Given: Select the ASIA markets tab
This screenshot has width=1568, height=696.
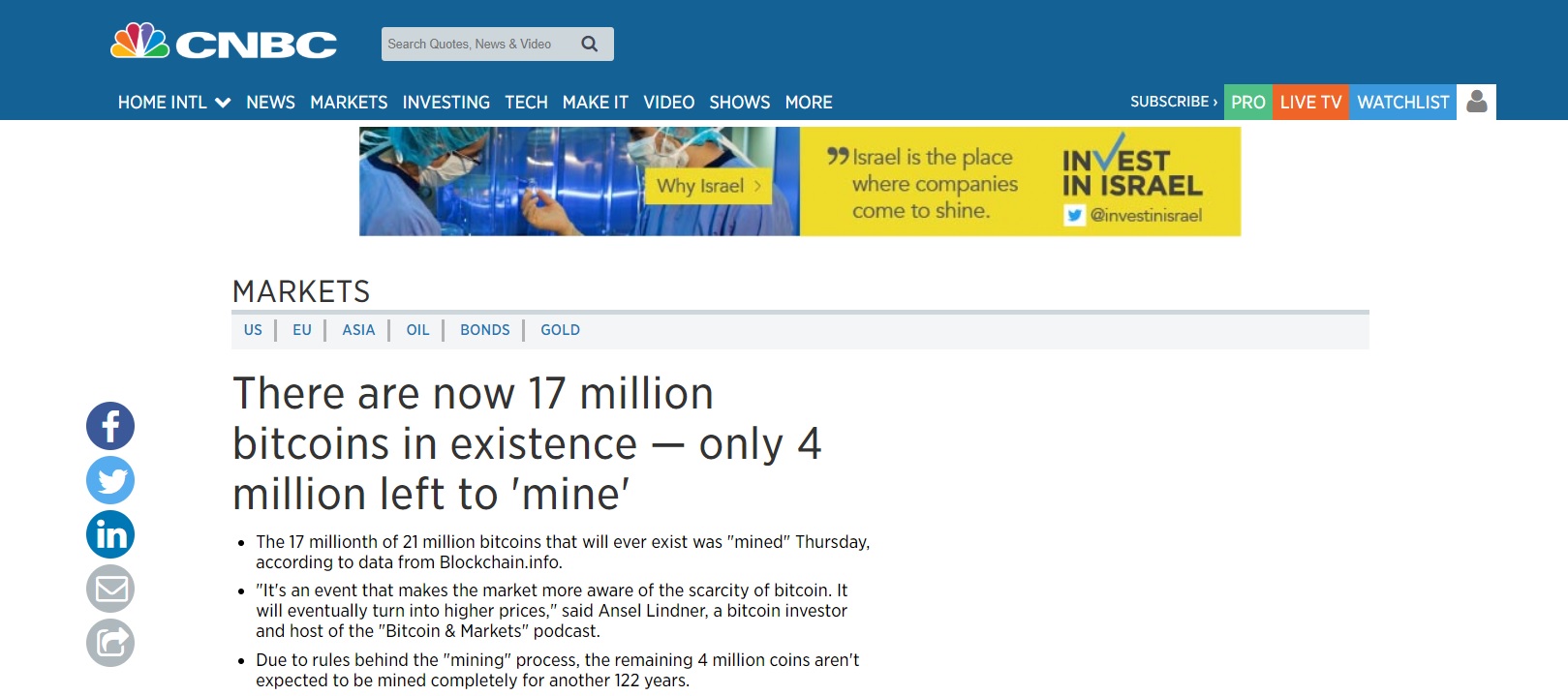Looking at the screenshot, I should pyautogui.click(x=358, y=330).
